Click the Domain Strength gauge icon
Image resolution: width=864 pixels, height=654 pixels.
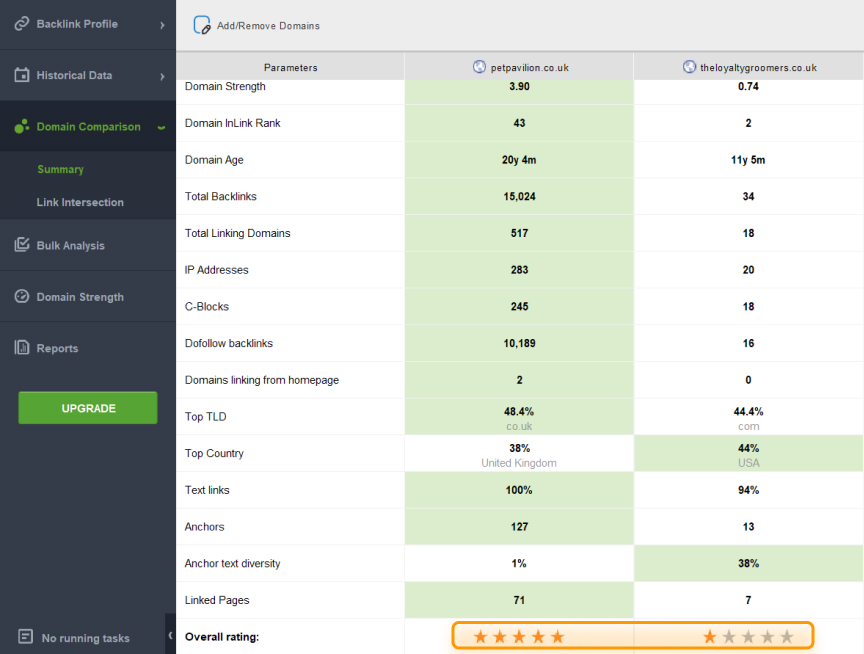click(21, 296)
